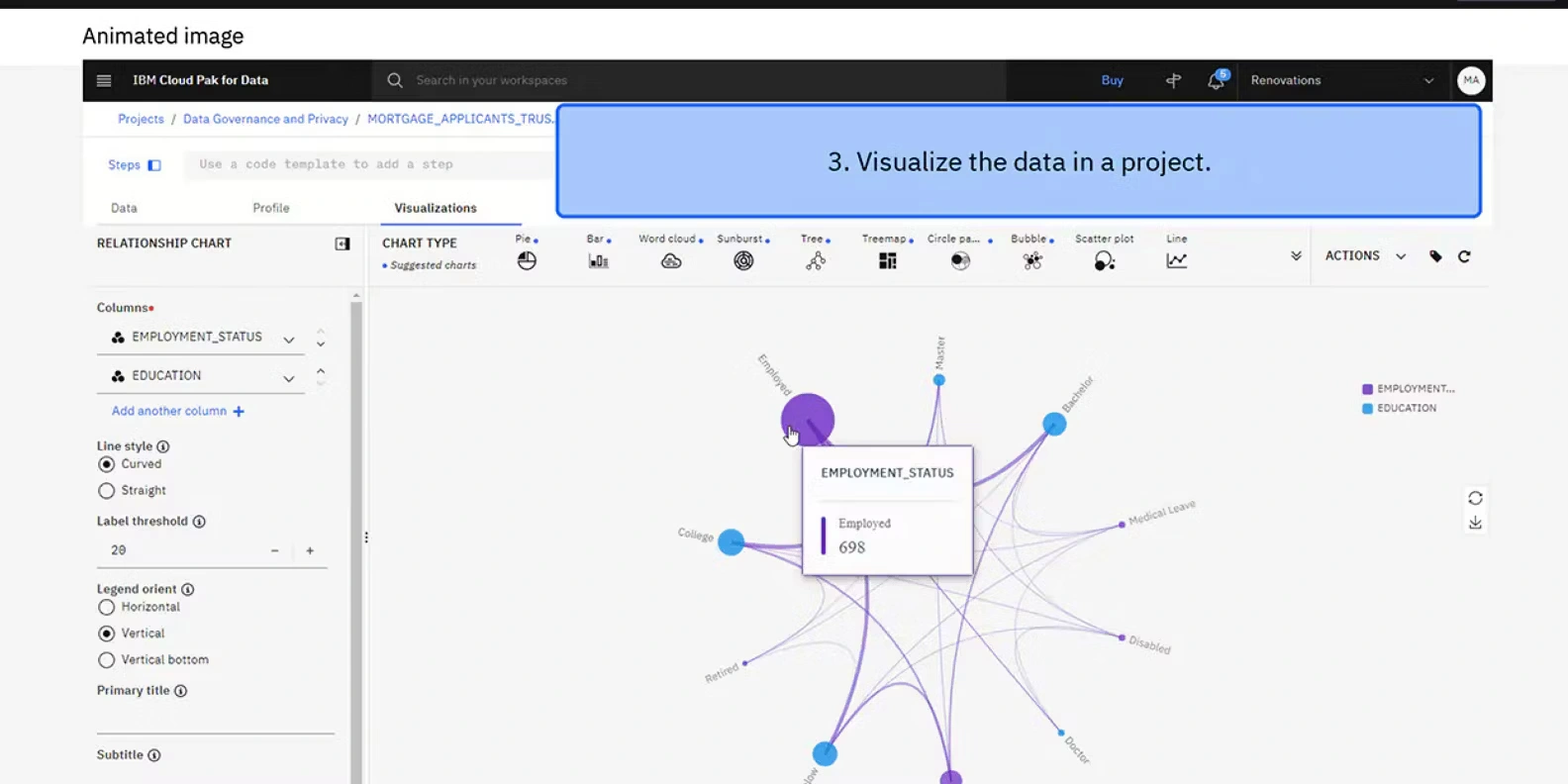The width and height of the screenshot is (1568, 784).
Task: Select the Pie chart type icon
Action: [527, 260]
